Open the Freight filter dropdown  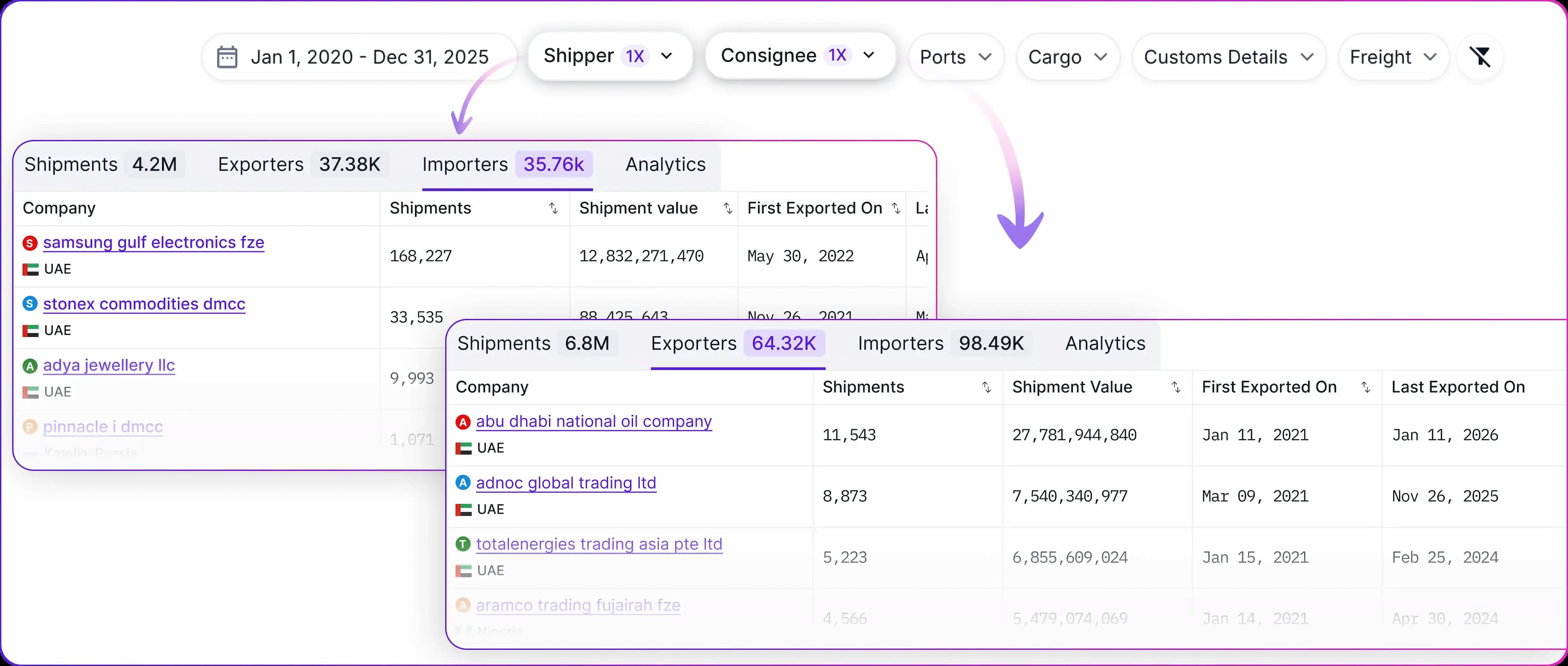(1393, 57)
